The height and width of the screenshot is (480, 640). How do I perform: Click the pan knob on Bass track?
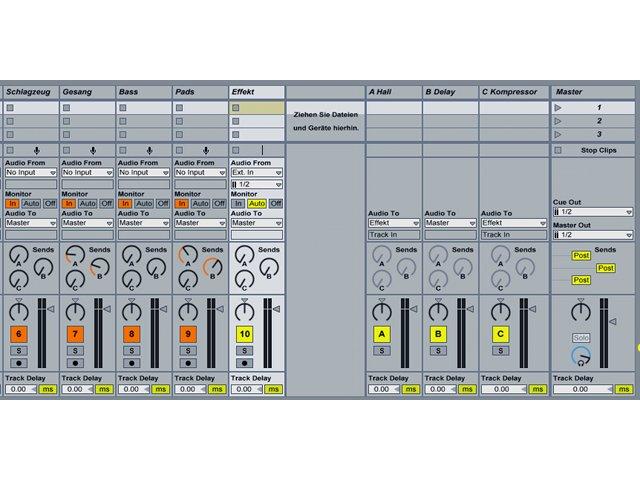click(x=131, y=311)
